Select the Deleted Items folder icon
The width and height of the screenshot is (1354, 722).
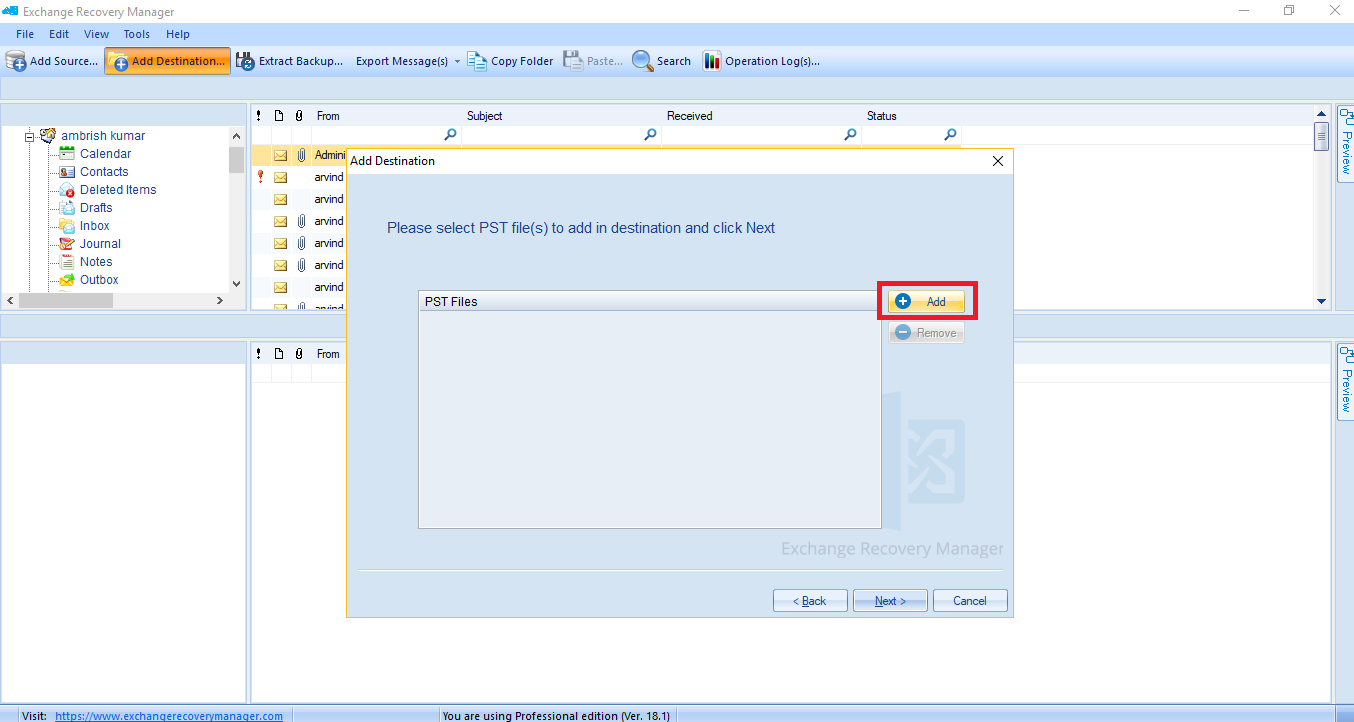(x=67, y=189)
